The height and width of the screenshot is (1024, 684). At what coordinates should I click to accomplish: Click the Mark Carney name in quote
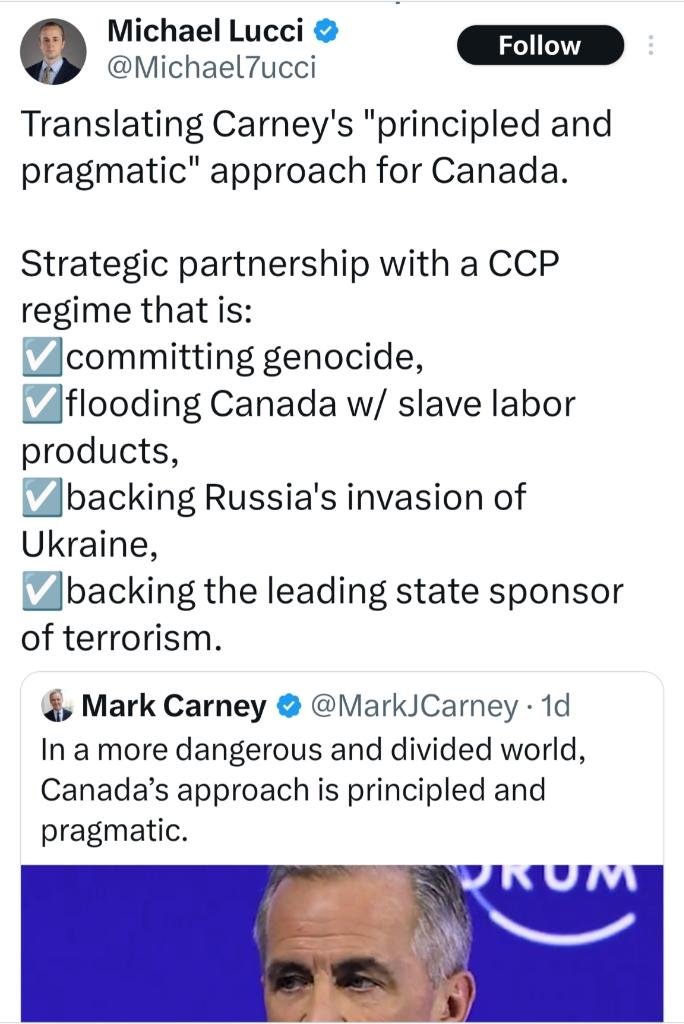tap(173, 707)
